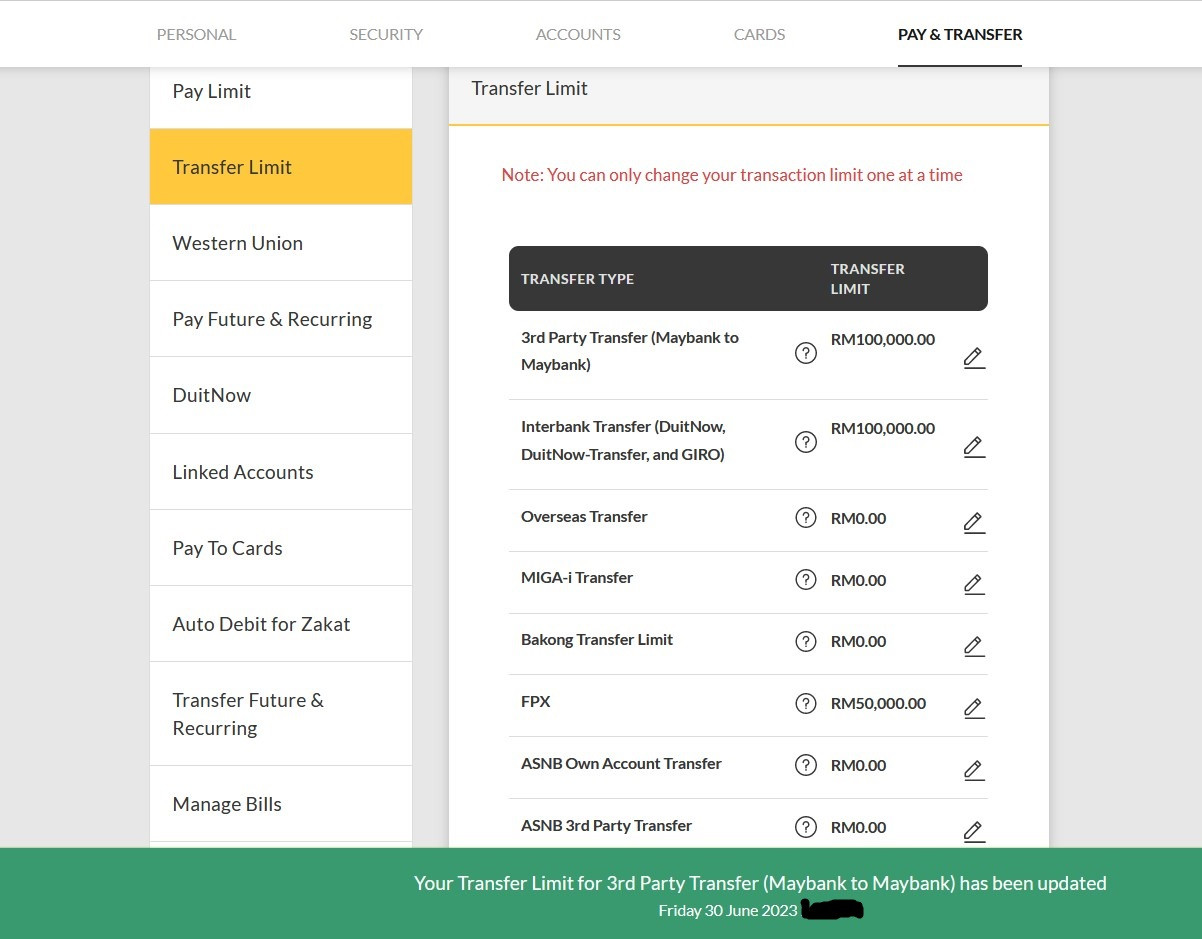Open help icon for FPX

pos(806,703)
